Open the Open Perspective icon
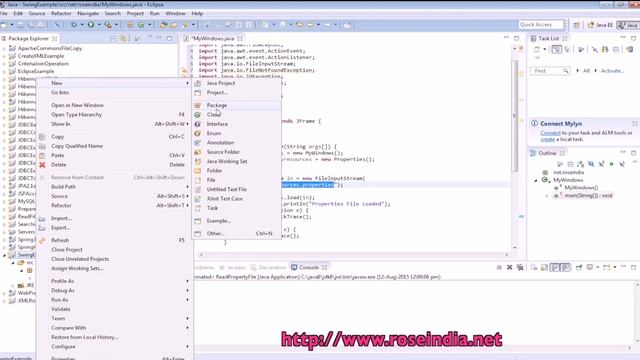640x360 pixels. (x=577, y=25)
